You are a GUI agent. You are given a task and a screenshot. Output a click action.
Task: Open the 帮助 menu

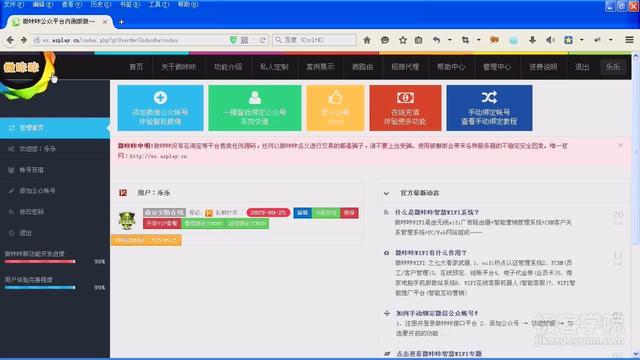pyautogui.click(x=188, y=4)
